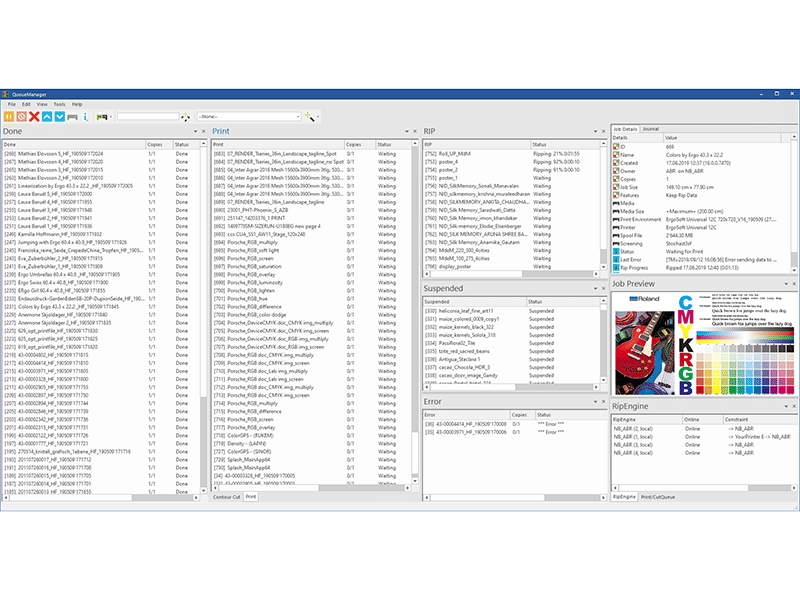Click the red X delete job icon

click(34, 117)
